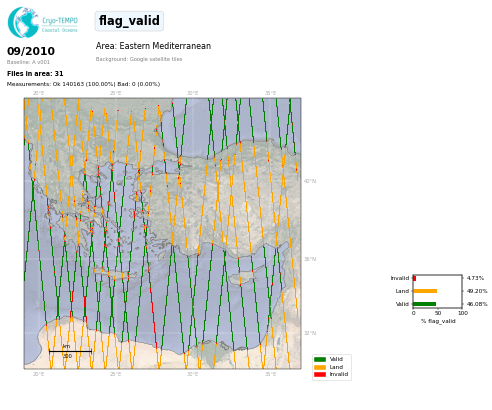The image size is (492, 410).
Task: Click the 09/2010 date heading
Action: click(31, 51)
